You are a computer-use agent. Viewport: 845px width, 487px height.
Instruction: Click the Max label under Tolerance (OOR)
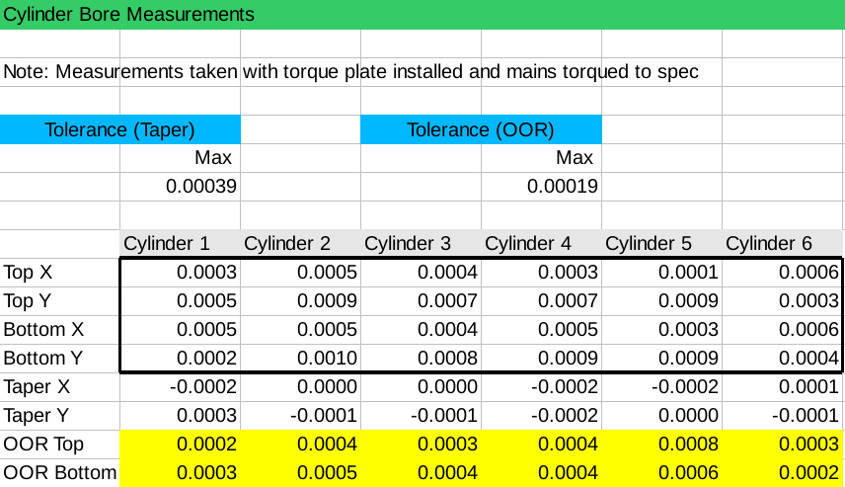[574, 158]
